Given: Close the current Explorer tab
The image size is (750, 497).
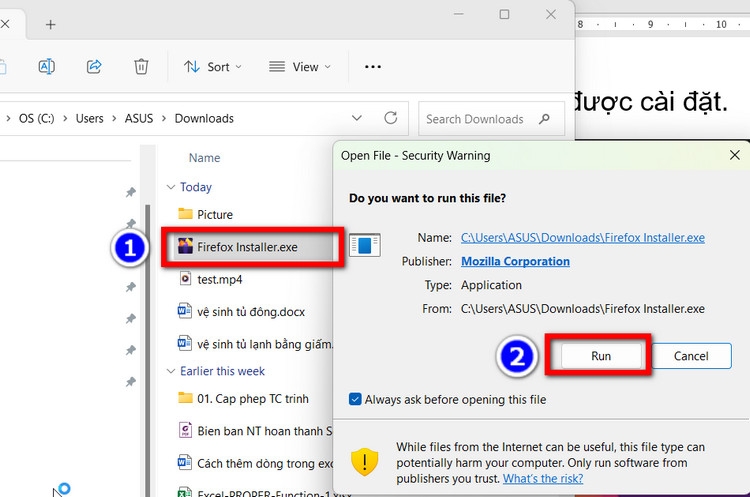Looking at the screenshot, I should click(x=5, y=24).
